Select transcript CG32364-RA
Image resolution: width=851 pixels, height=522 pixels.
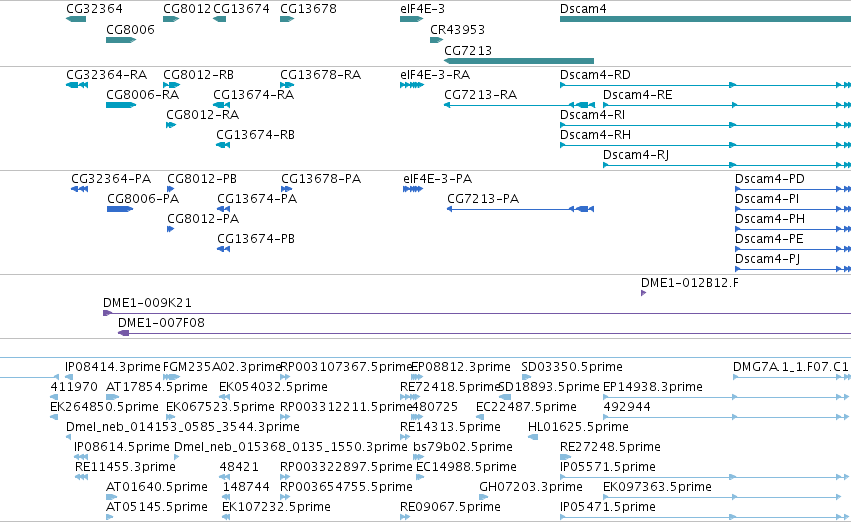pyautogui.click(x=106, y=74)
